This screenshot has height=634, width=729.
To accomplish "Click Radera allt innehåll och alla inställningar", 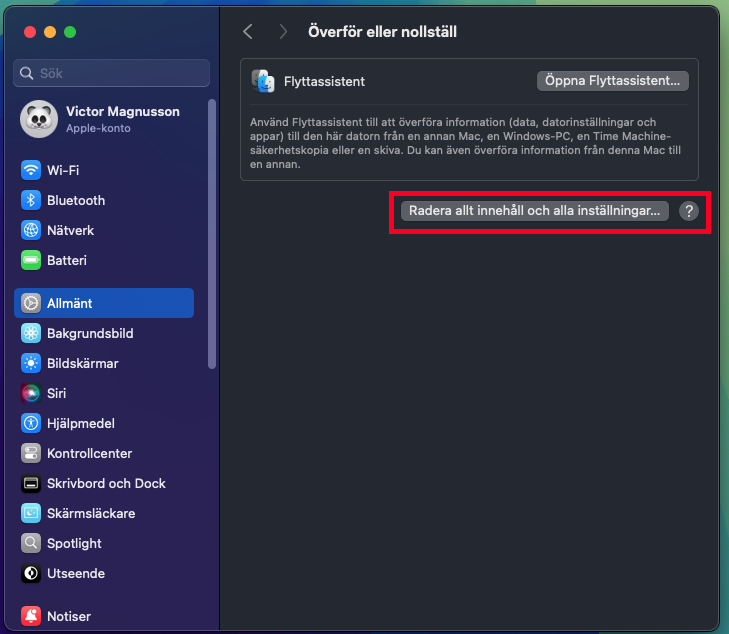I will pos(535,211).
